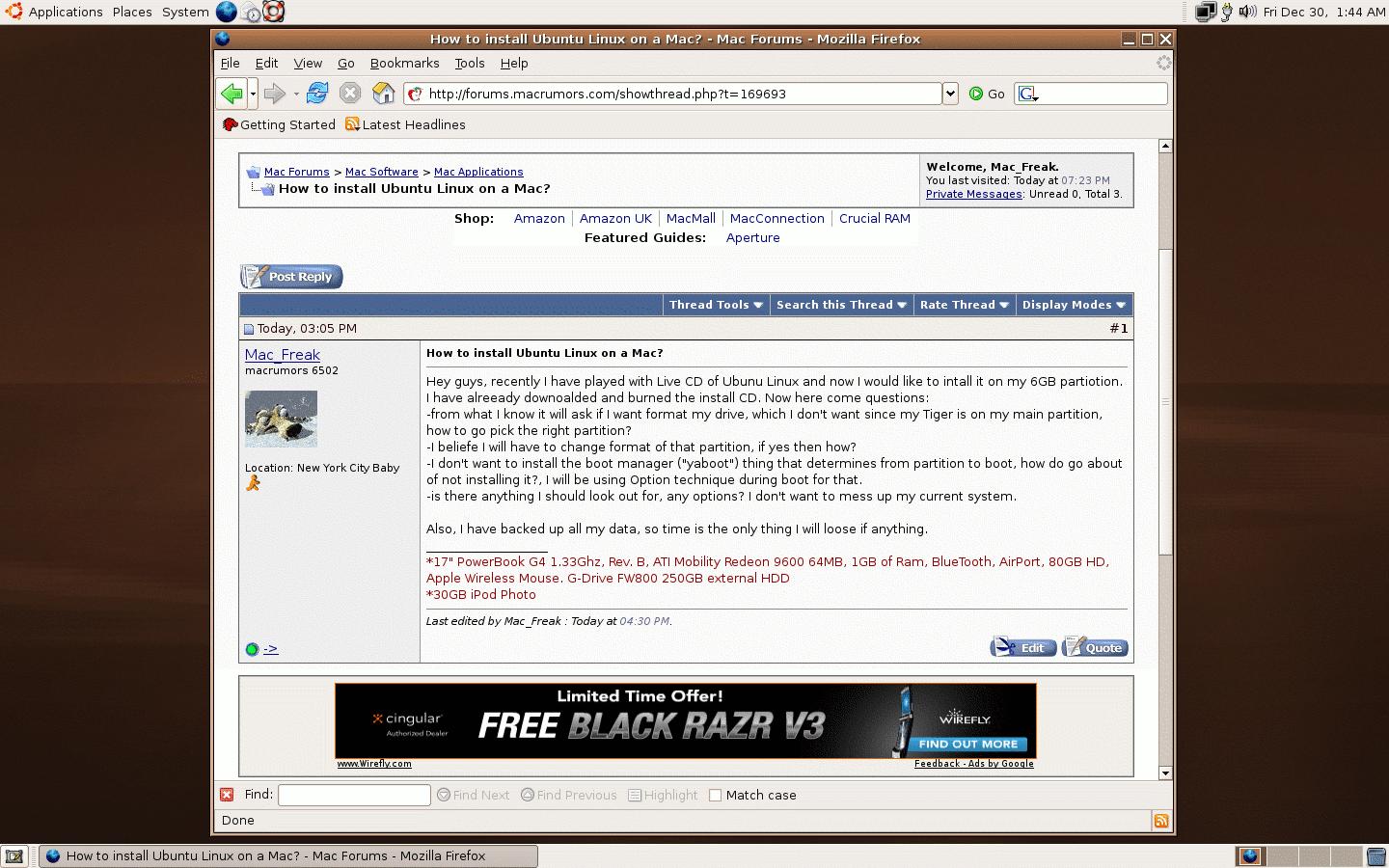The width and height of the screenshot is (1389, 868).
Task: Select the first workspace in the switcher
Action: click(x=1250, y=855)
